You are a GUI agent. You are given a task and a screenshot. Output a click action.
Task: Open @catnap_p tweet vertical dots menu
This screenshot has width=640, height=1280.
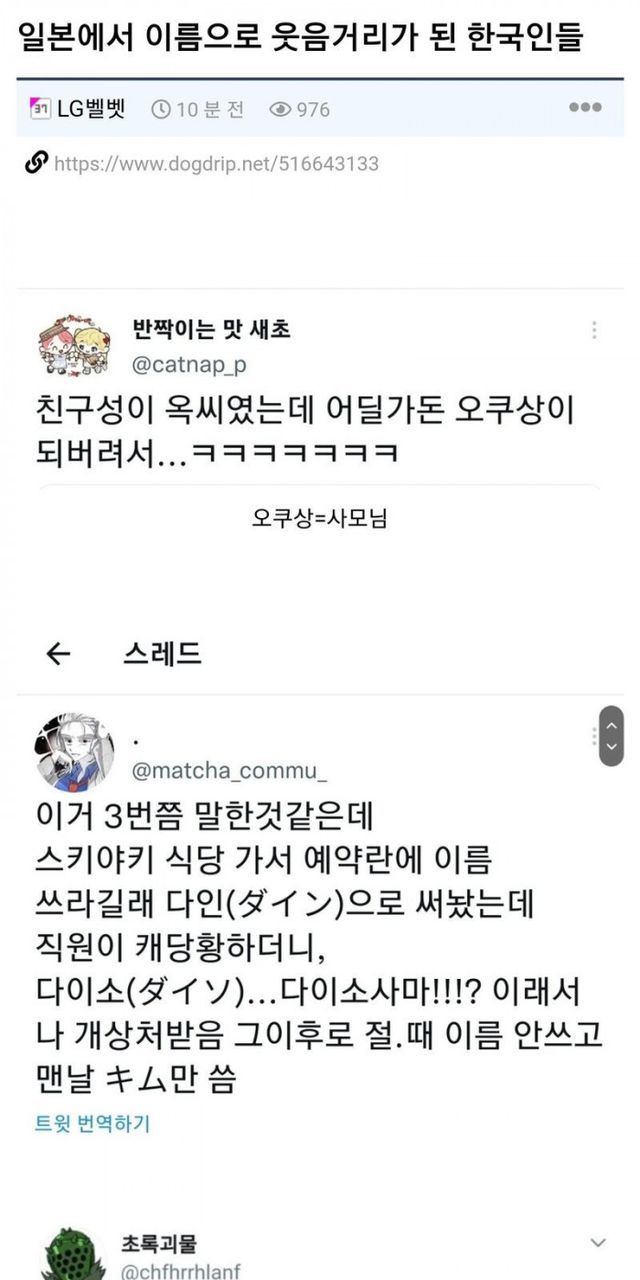(x=595, y=331)
